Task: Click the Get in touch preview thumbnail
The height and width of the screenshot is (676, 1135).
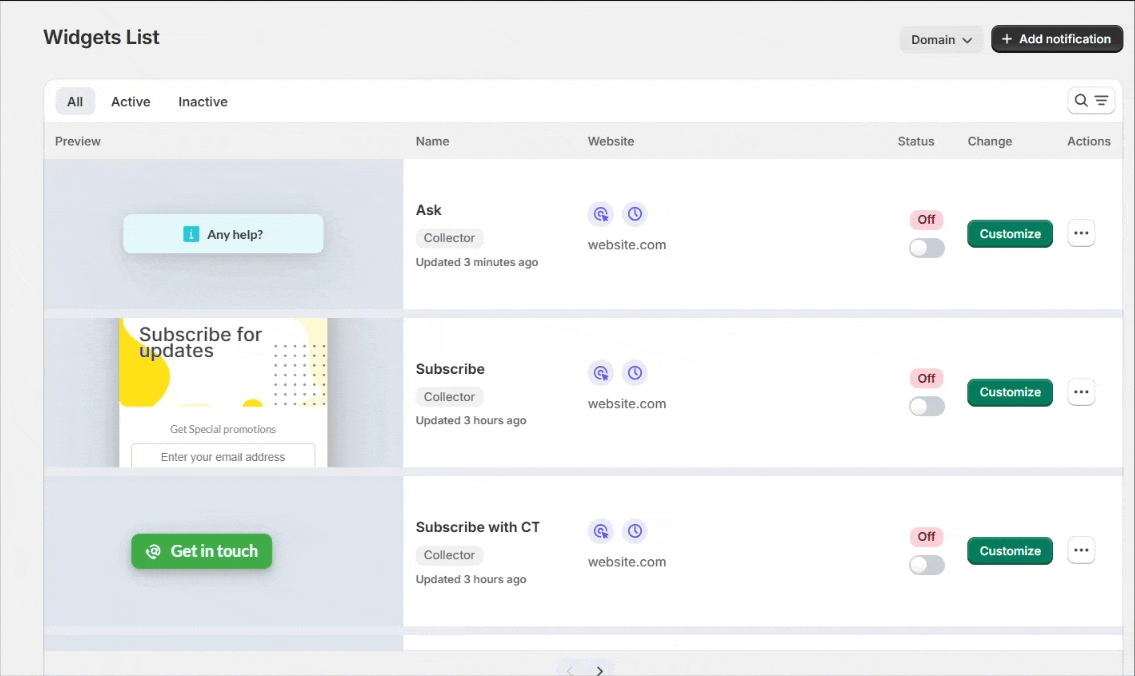Action: coord(201,551)
